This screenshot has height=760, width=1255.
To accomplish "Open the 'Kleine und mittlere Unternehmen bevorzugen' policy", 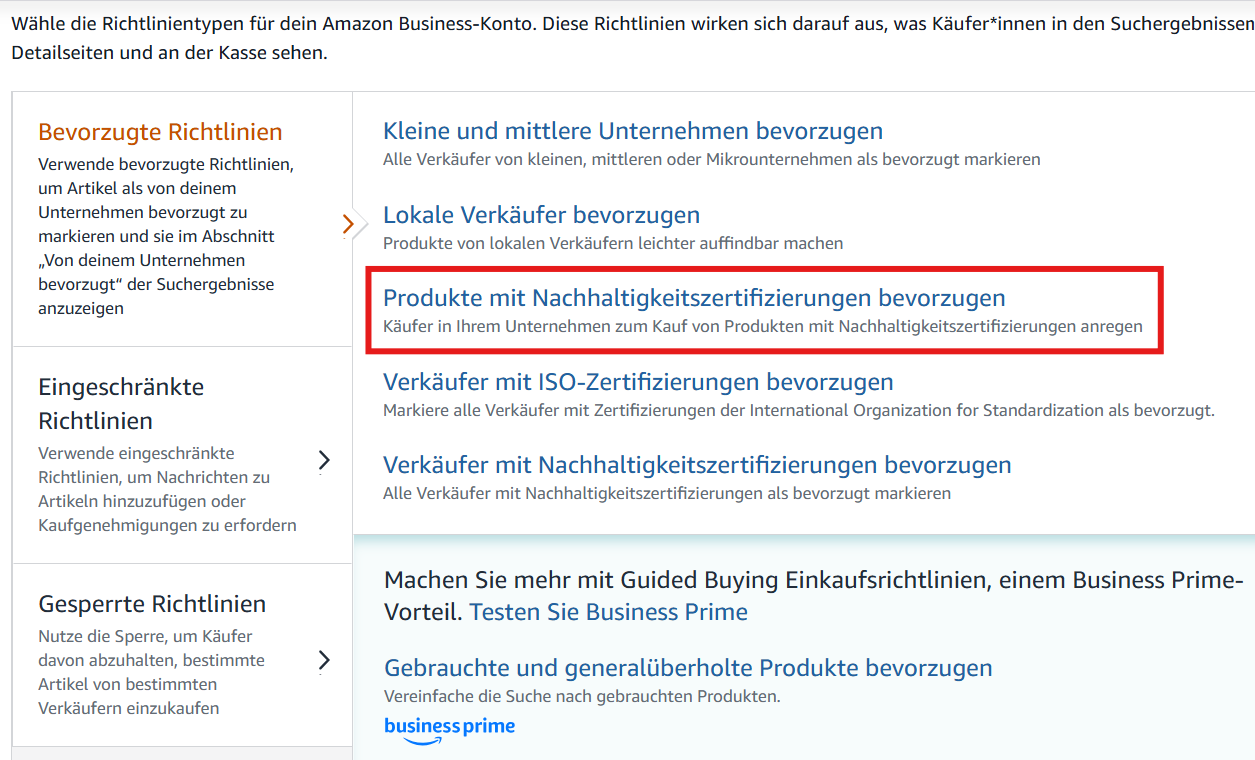I will pos(633,130).
